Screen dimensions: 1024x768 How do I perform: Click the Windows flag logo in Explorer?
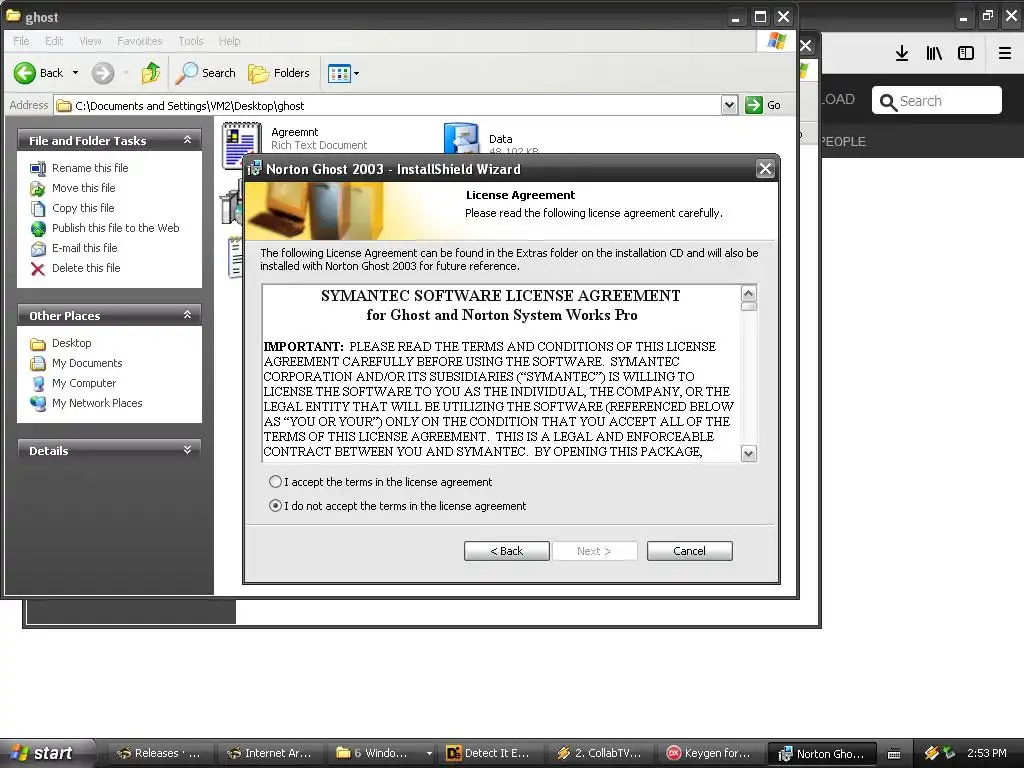point(776,41)
